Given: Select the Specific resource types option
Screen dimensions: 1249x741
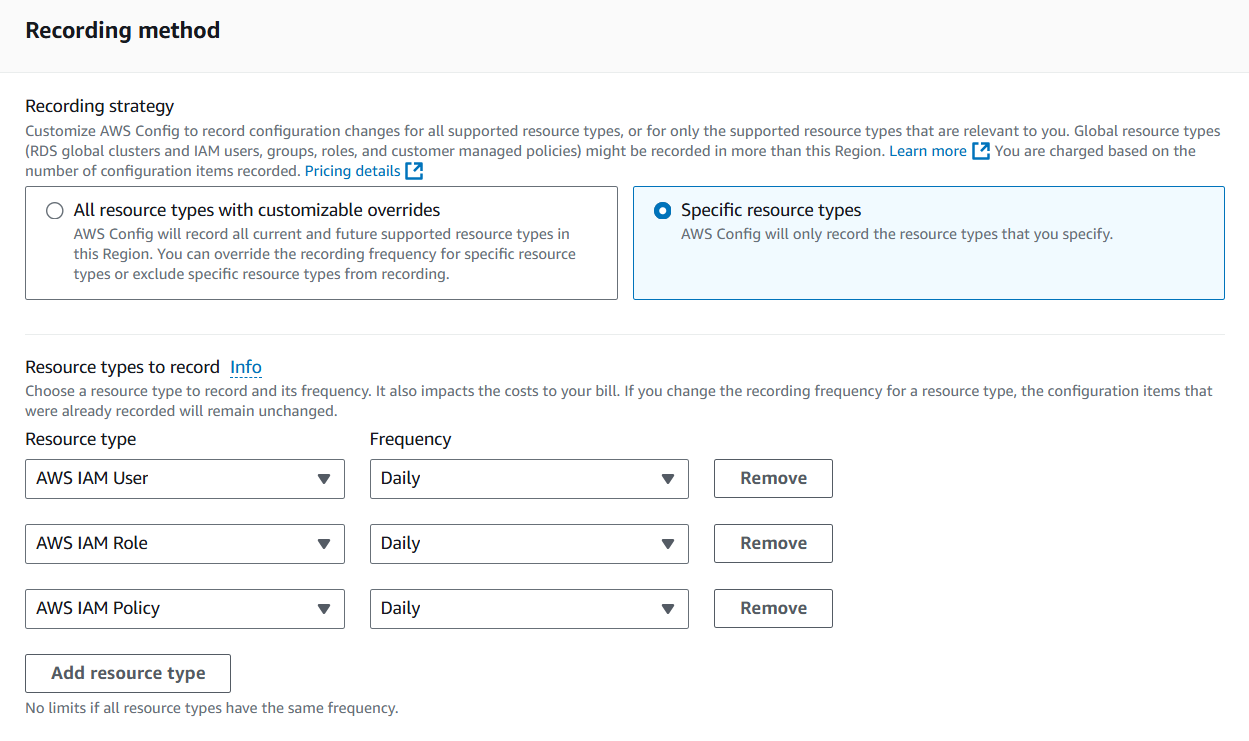Looking at the screenshot, I should click(x=662, y=211).
